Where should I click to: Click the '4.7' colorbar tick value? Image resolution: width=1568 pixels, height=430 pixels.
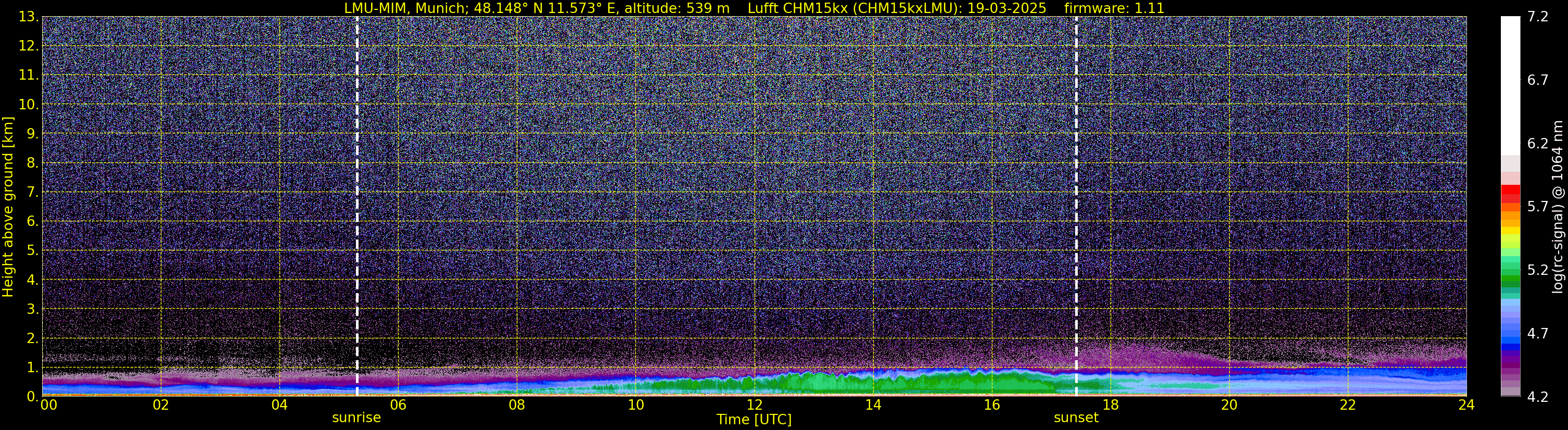[1538, 334]
